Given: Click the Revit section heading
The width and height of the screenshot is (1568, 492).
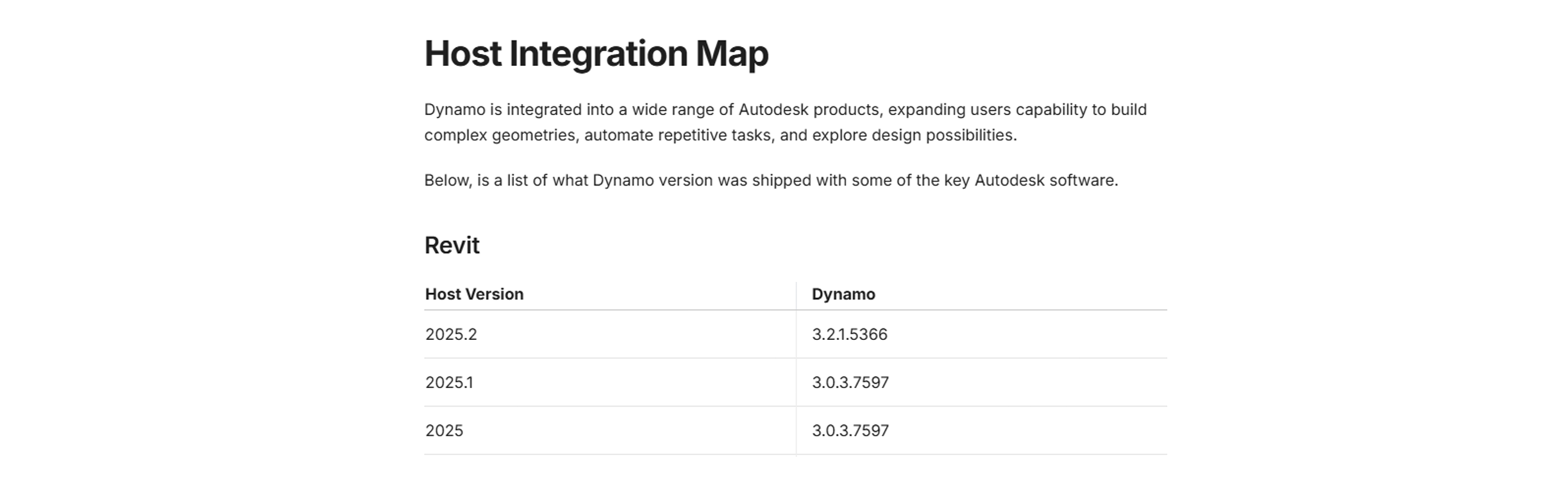Looking at the screenshot, I should click(451, 245).
